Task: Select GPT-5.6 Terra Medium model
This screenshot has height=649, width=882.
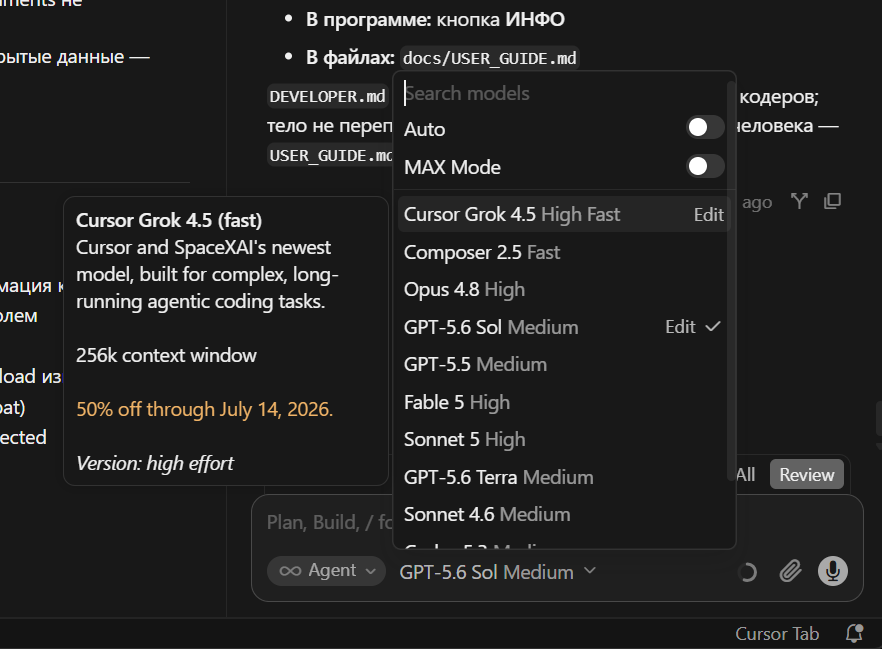Action: coord(564,477)
